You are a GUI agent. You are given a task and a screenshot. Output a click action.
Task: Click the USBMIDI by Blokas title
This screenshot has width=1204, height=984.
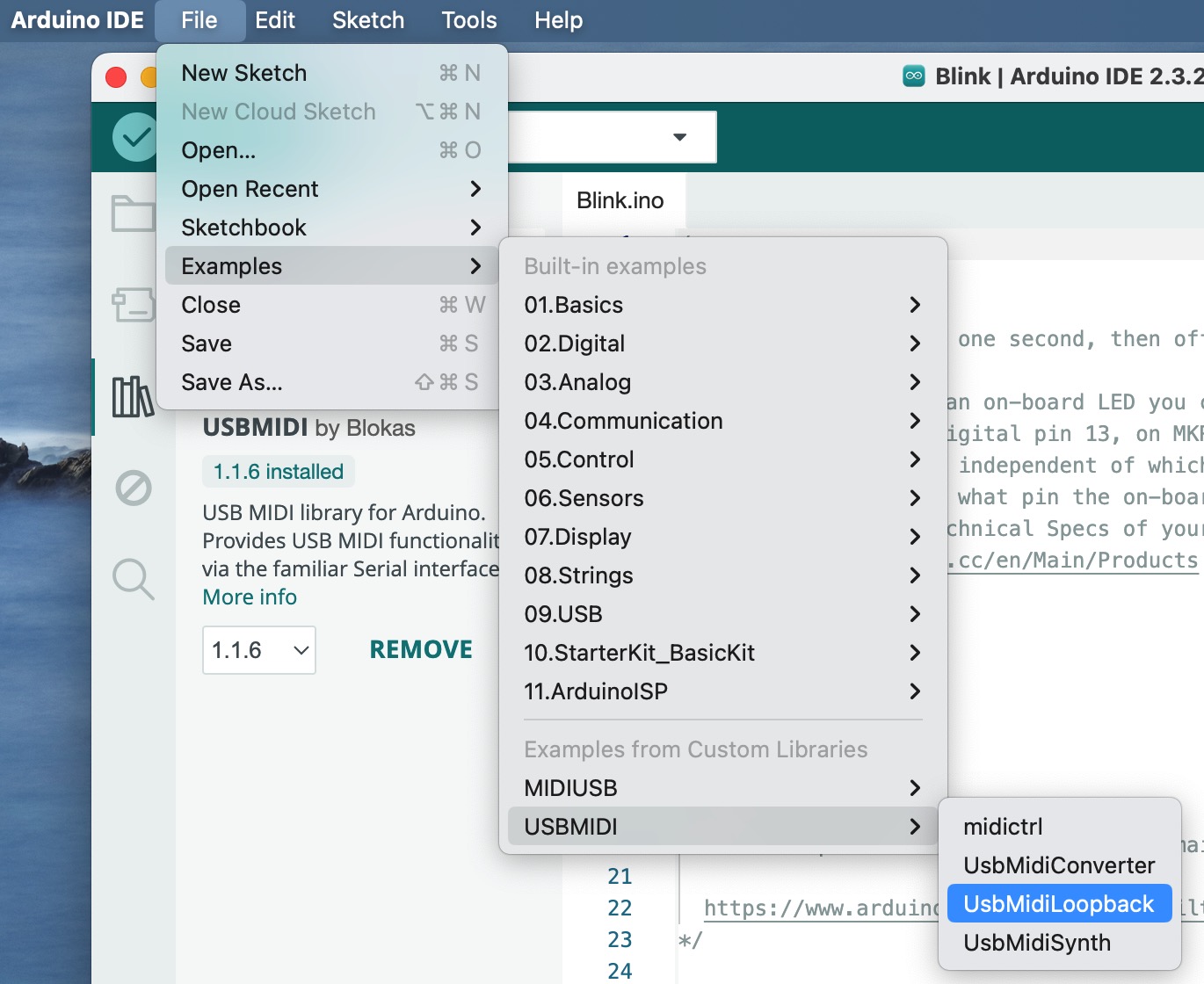(x=309, y=428)
